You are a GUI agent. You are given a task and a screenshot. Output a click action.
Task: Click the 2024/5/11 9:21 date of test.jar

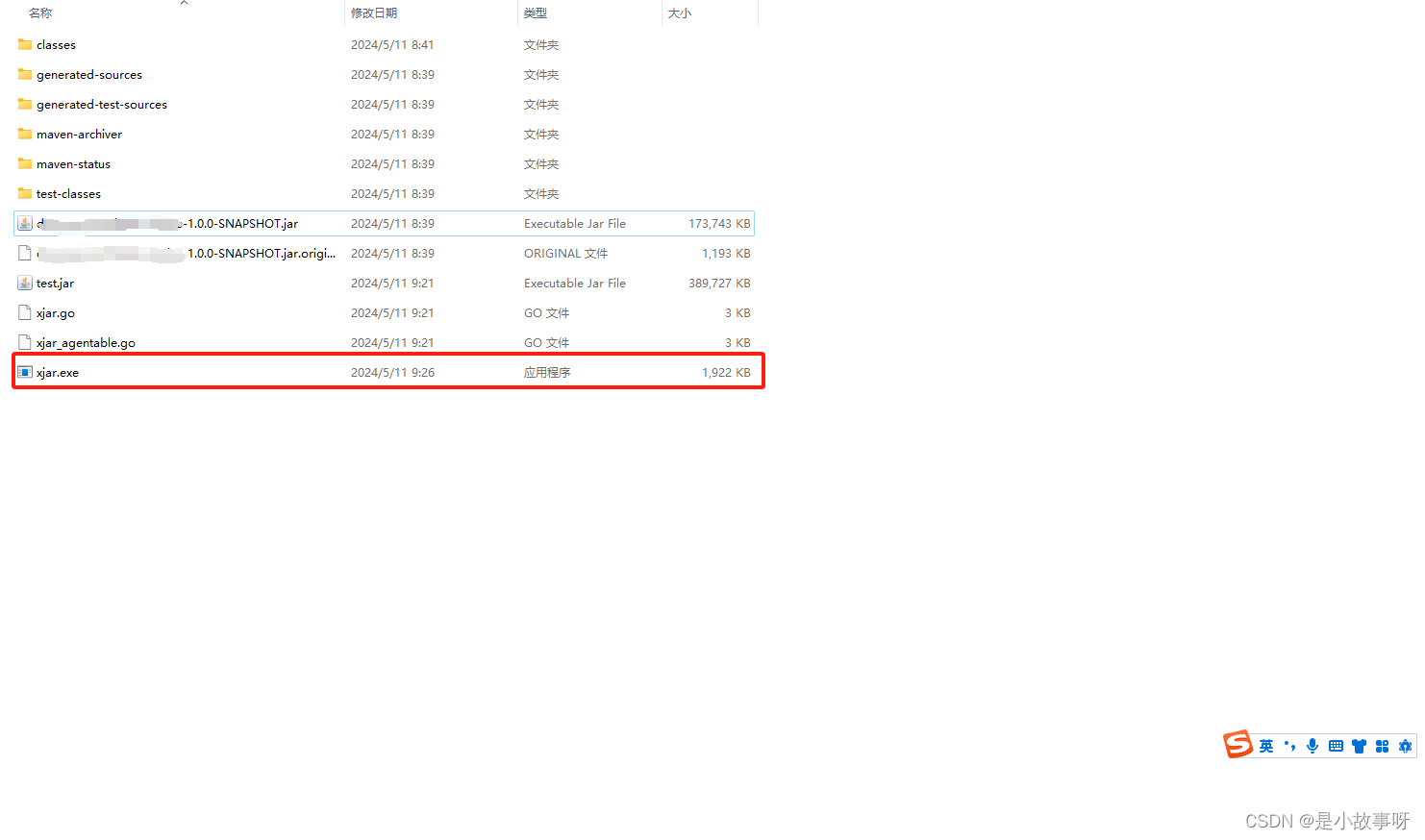click(392, 284)
